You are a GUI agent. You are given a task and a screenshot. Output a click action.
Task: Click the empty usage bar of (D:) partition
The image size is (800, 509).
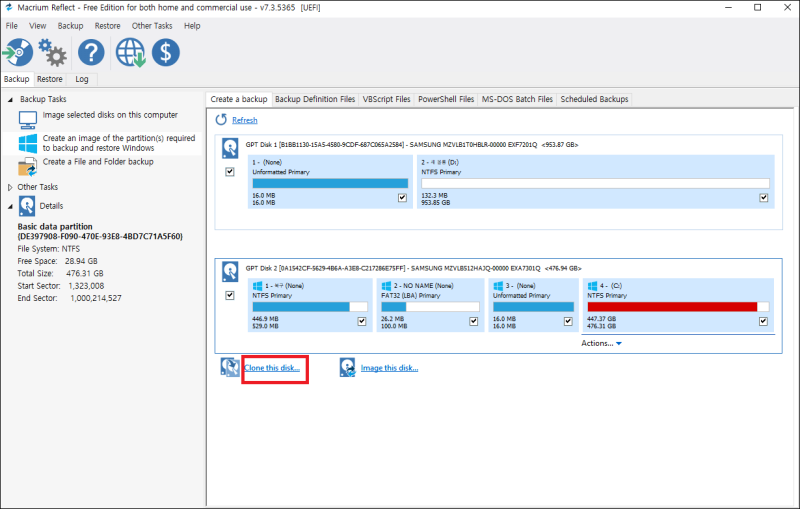(595, 183)
